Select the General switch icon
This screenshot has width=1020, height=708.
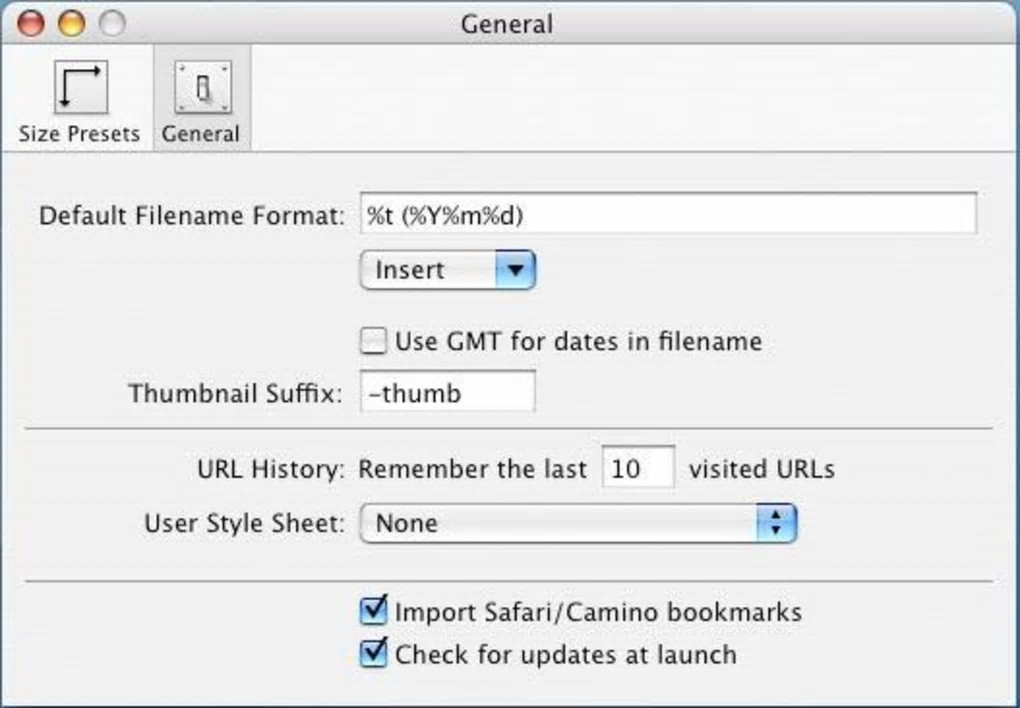click(201, 89)
